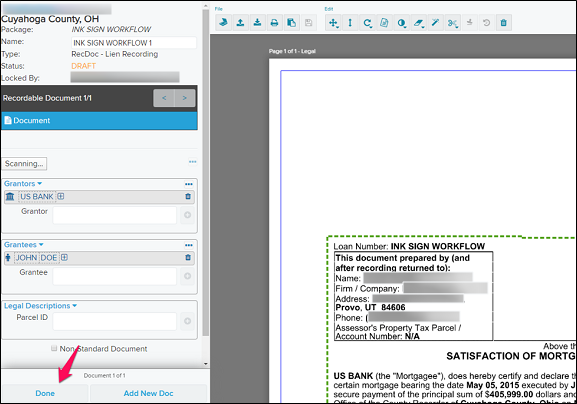Screen dimensions: 577x404
Task: Open the Grantees section more options dots
Action: (189, 245)
